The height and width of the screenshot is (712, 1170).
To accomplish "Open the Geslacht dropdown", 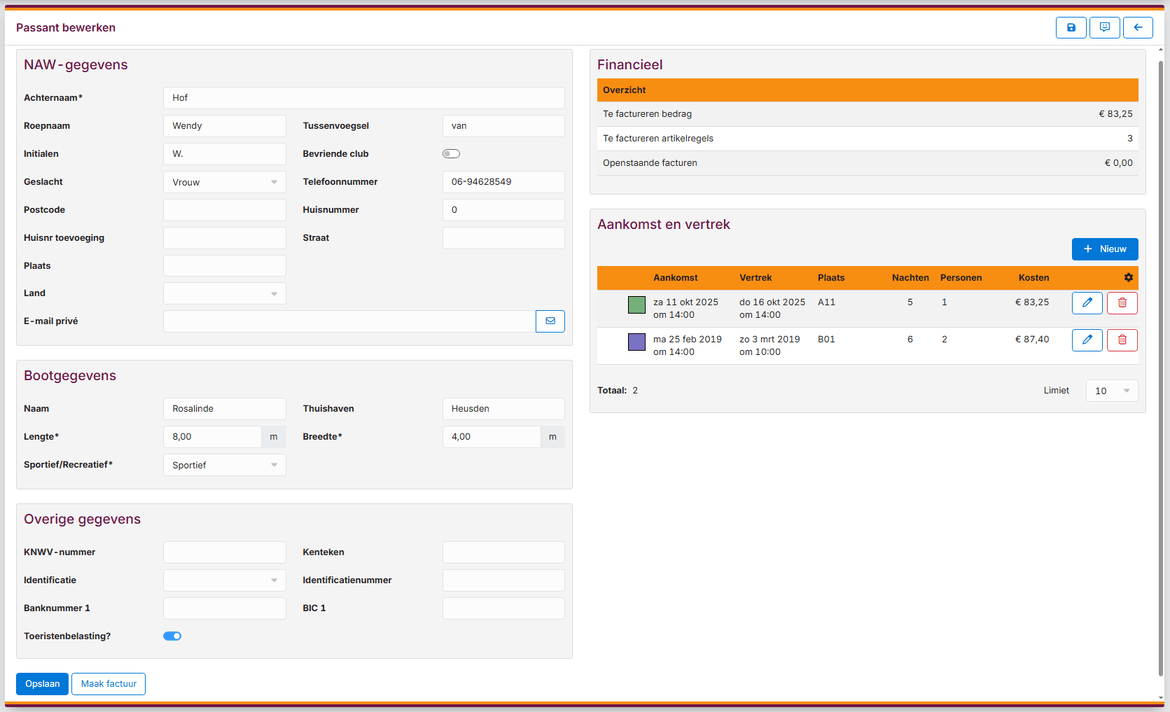I will (224, 182).
